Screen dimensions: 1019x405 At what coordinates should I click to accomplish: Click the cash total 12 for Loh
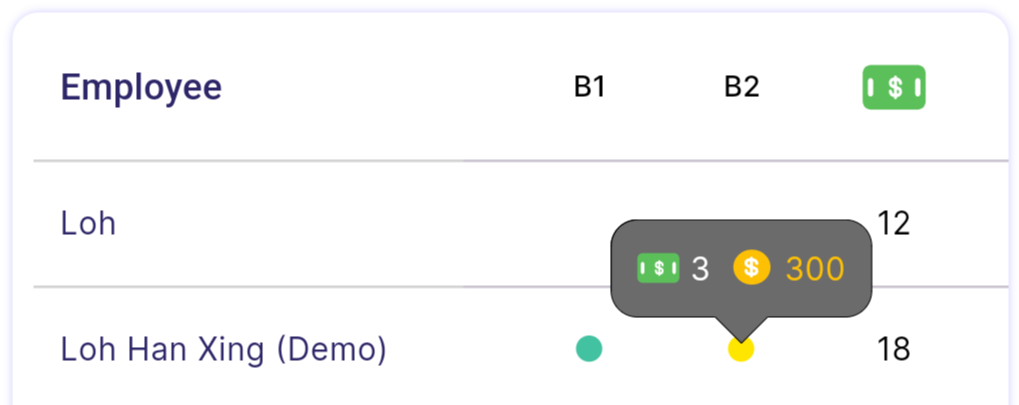pos(893,223)
